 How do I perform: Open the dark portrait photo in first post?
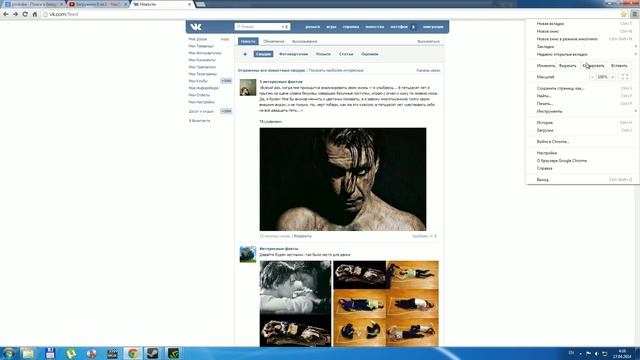343,179
